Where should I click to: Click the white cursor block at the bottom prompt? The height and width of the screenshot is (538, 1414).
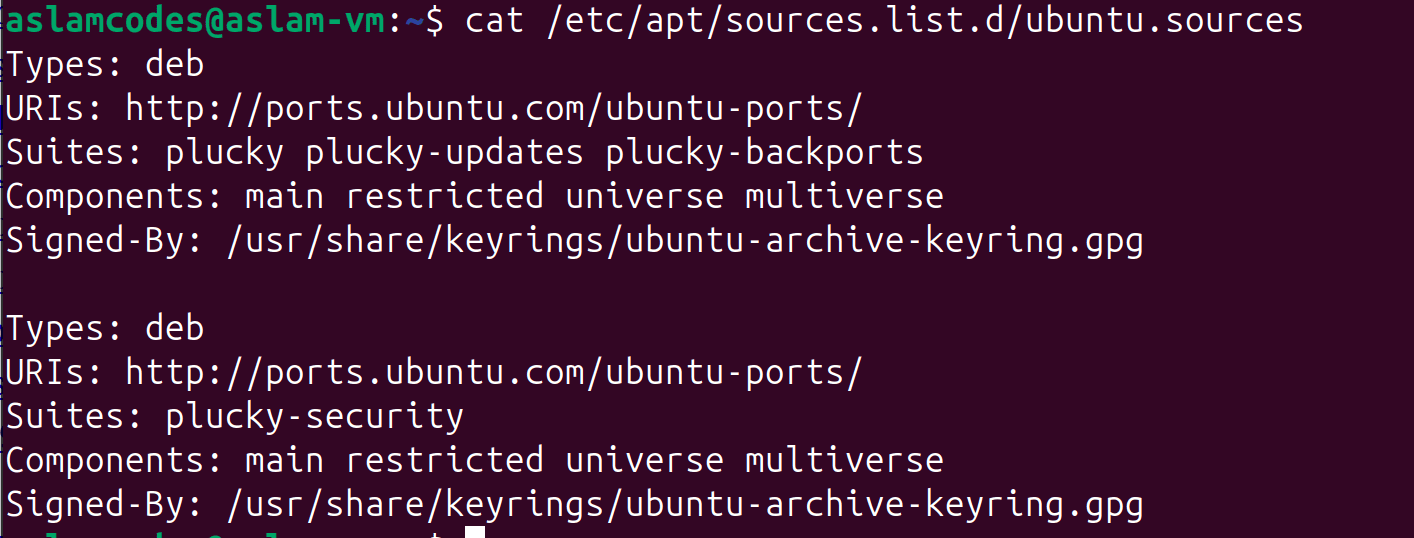click(x=474, y=533)
